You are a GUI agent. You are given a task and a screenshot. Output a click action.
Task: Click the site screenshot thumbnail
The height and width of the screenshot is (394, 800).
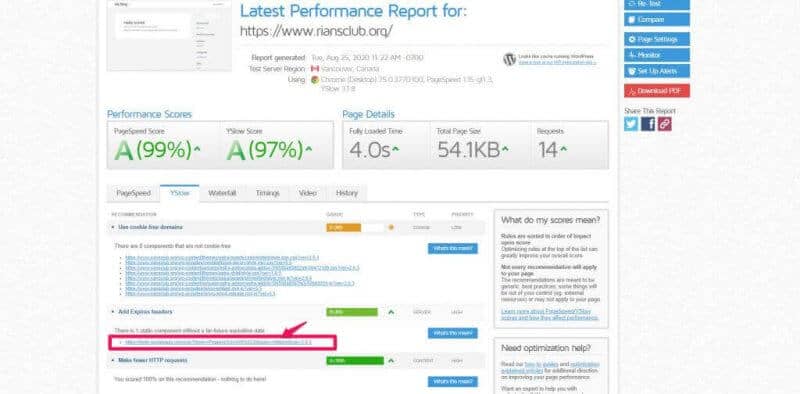click(169, 35)
